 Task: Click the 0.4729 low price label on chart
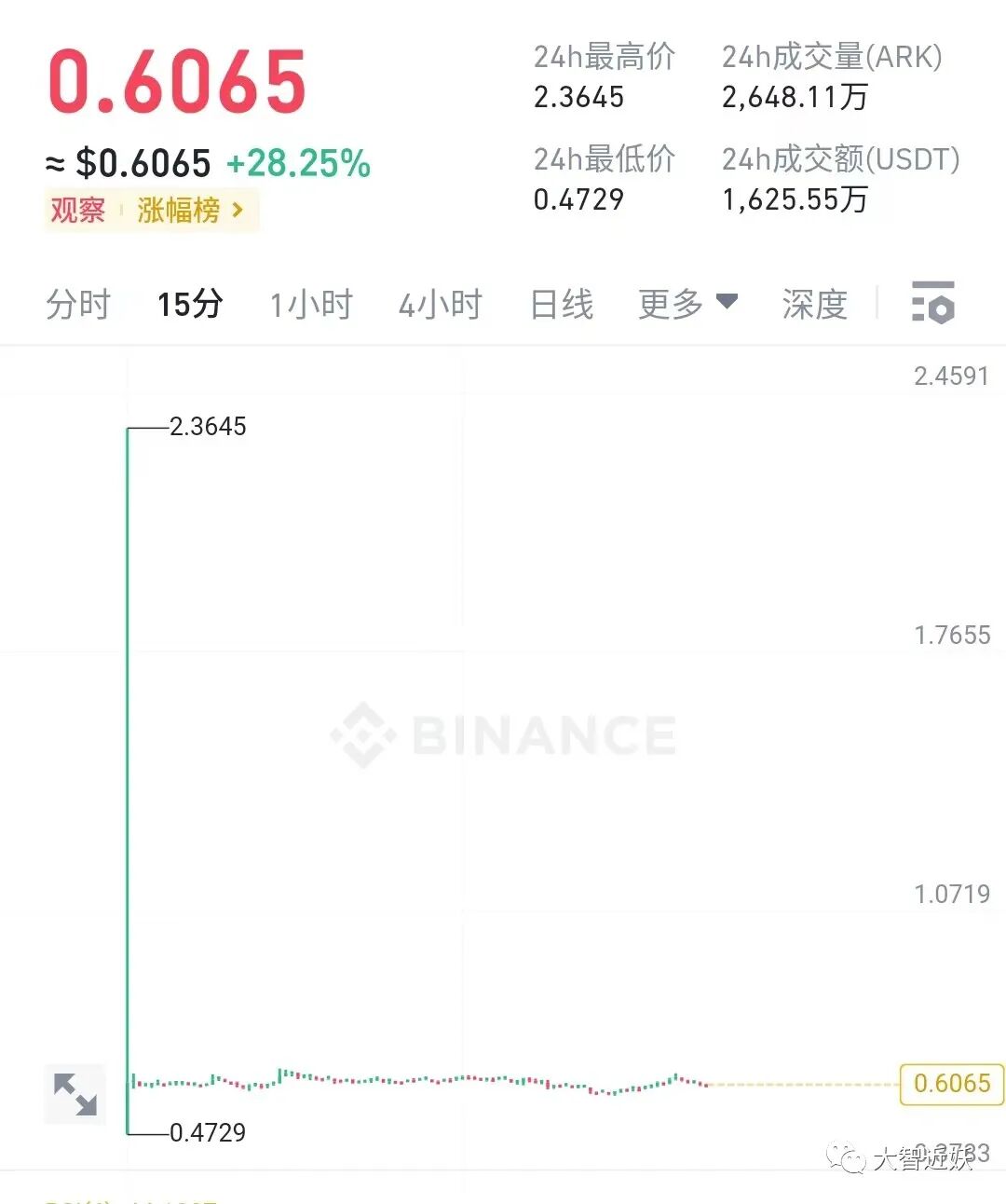(208, 1133)
